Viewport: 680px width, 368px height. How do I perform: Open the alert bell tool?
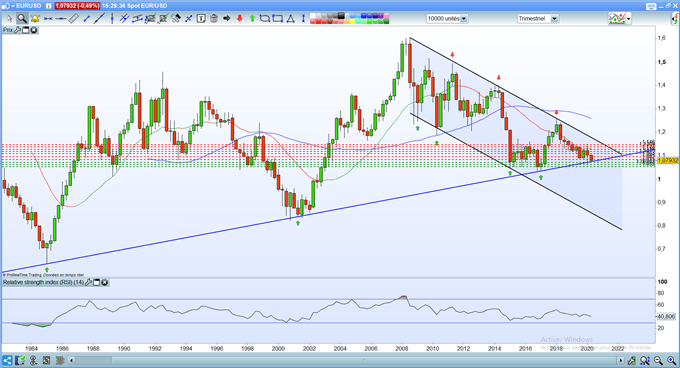pyautogui.click(x=35, y=19)
